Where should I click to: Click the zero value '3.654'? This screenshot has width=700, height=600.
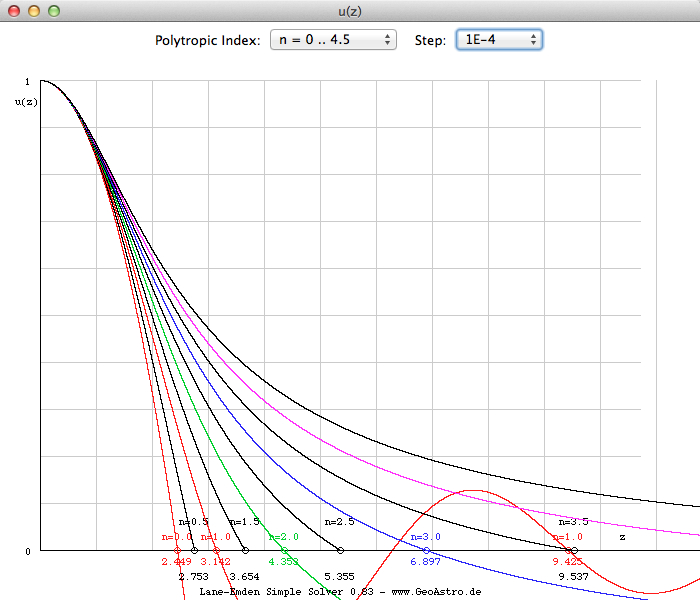coord(244,576)
